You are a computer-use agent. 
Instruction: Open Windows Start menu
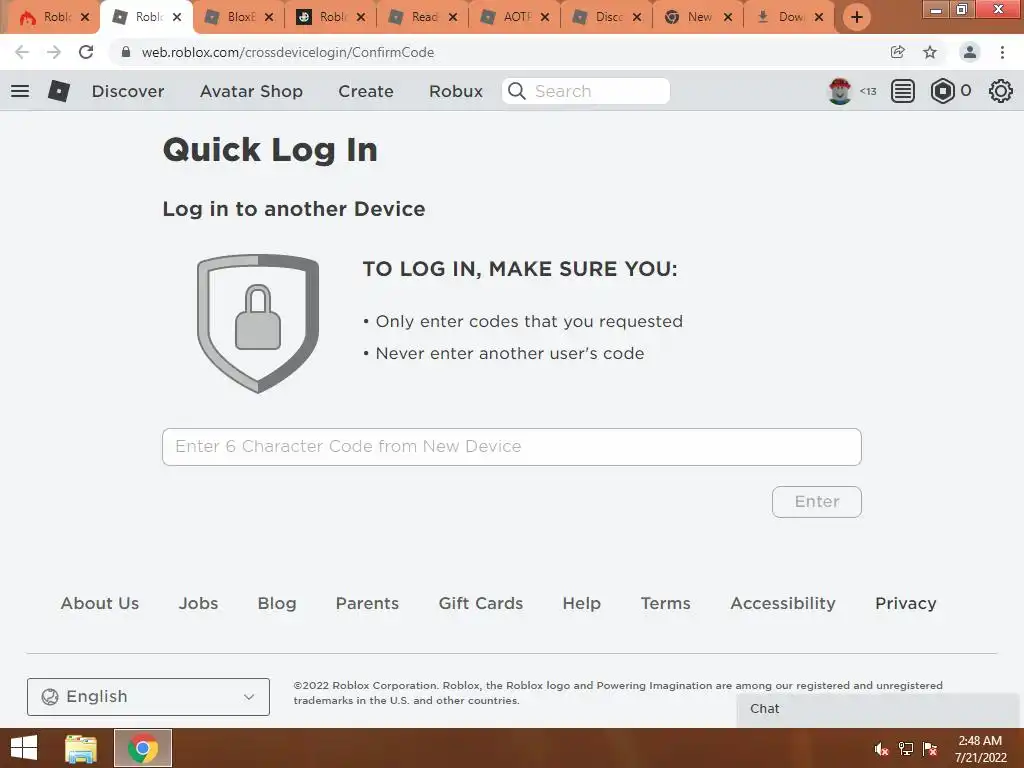pos(24,748)
